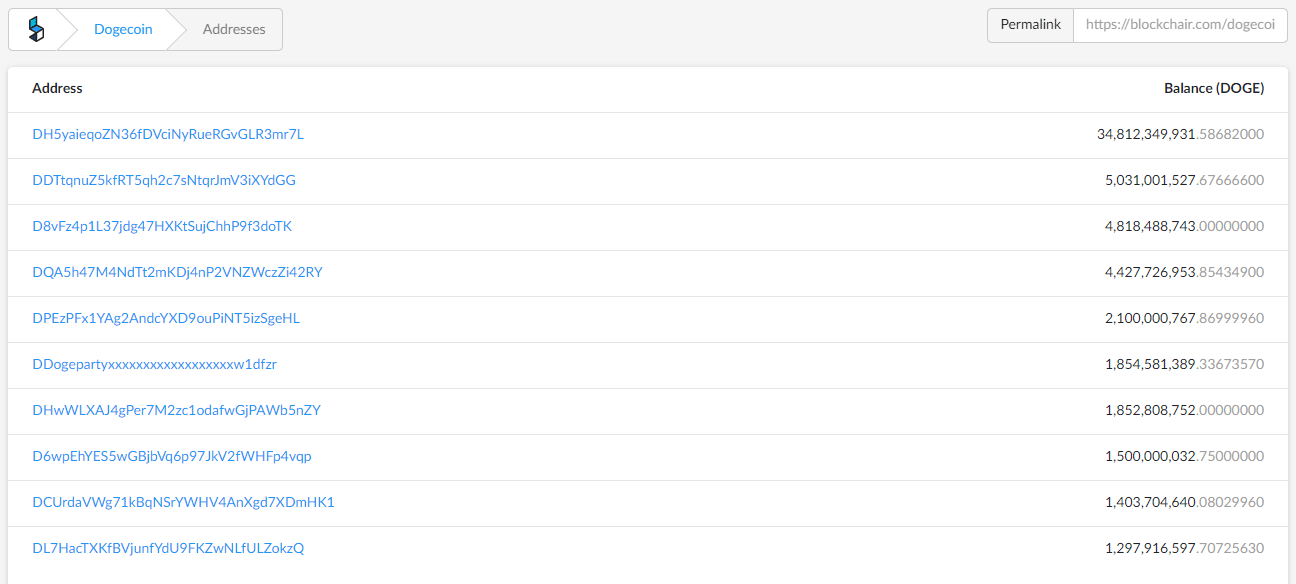
Task: Click the Blockchair logo icon
Action: [x=36, y=29]
